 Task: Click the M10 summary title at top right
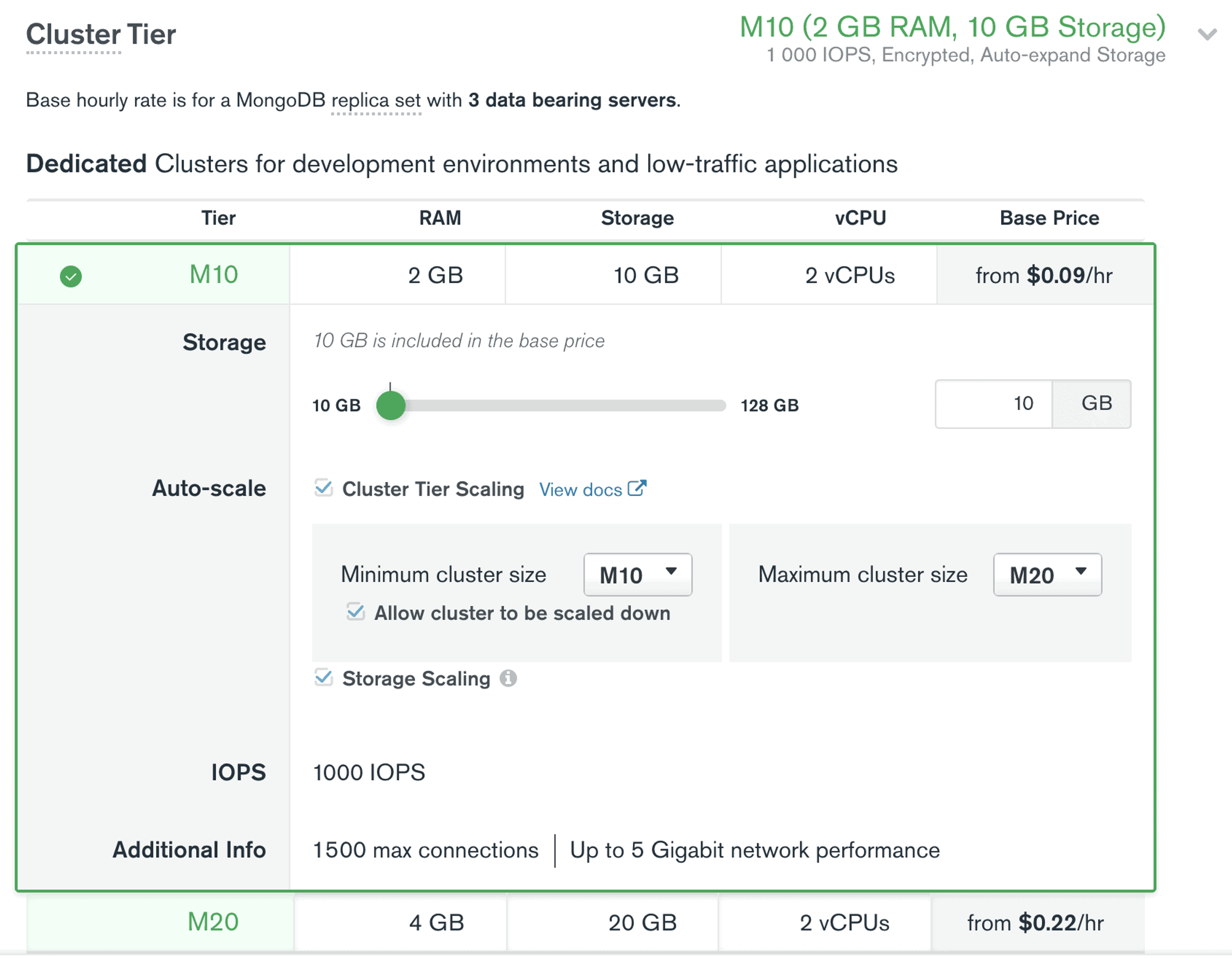pyautogui.click(x=953, y=27)
